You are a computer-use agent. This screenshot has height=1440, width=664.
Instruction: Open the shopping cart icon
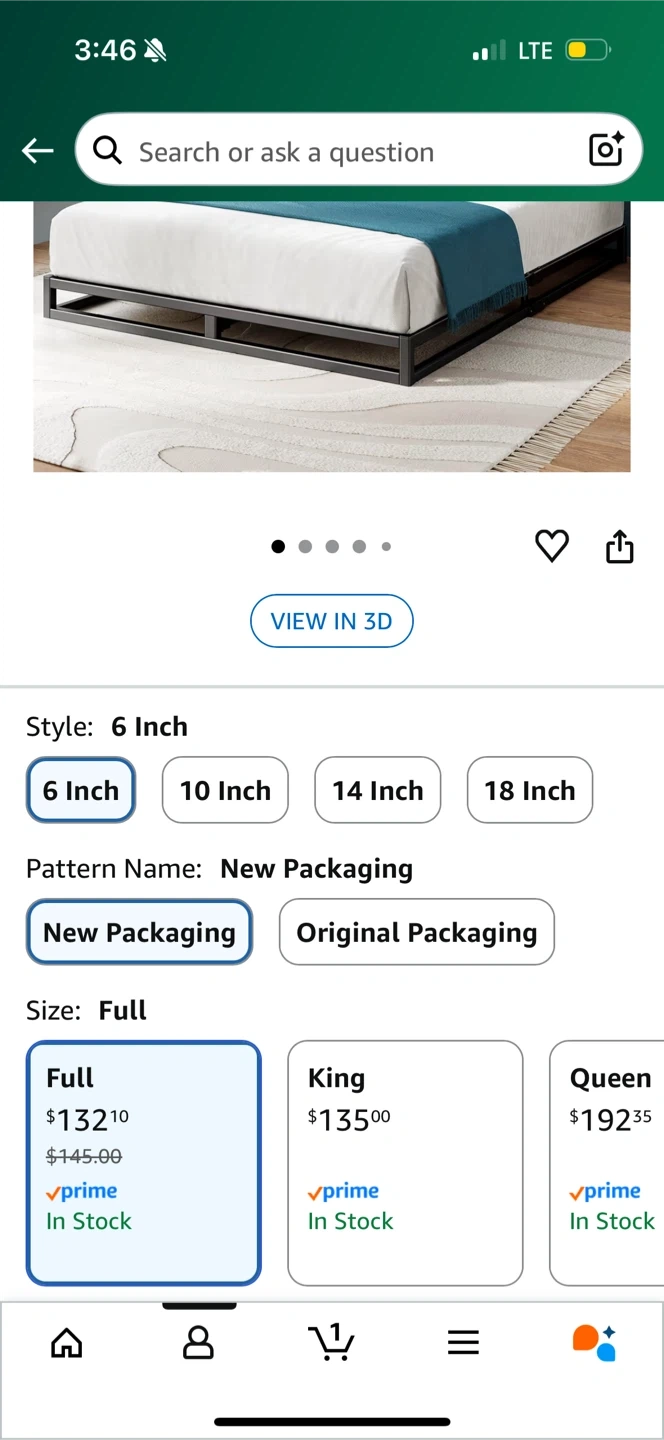click(331, 1342)
